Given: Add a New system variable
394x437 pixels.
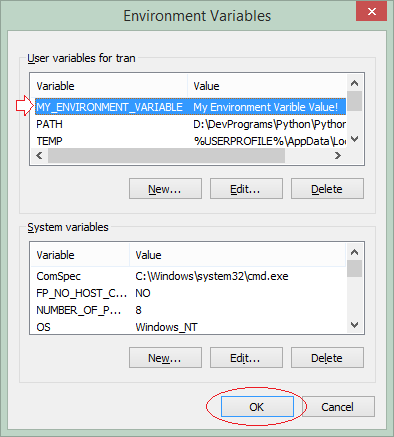Looking at the screenshot, I should pyautogui.click(x=165, y=358).
